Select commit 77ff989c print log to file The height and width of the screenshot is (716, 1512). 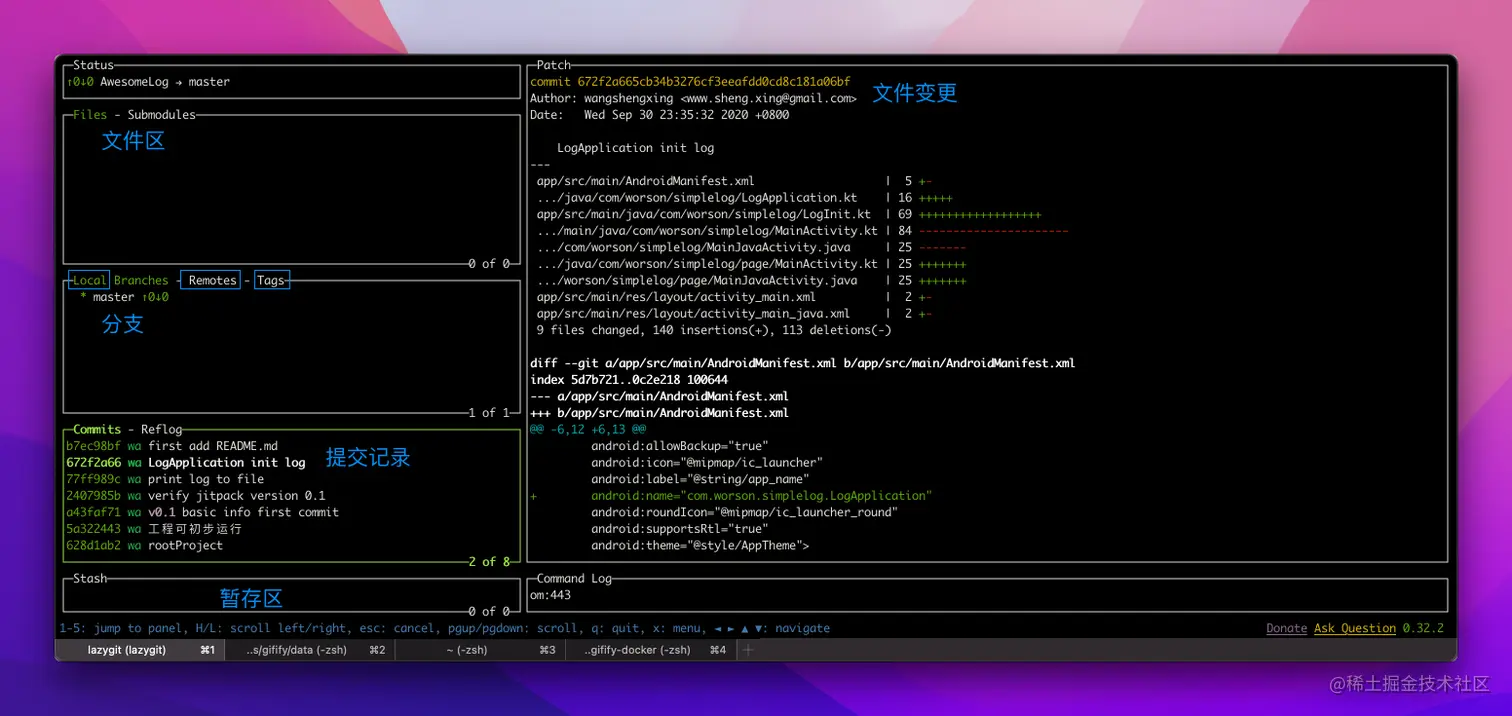coord(292,479)
